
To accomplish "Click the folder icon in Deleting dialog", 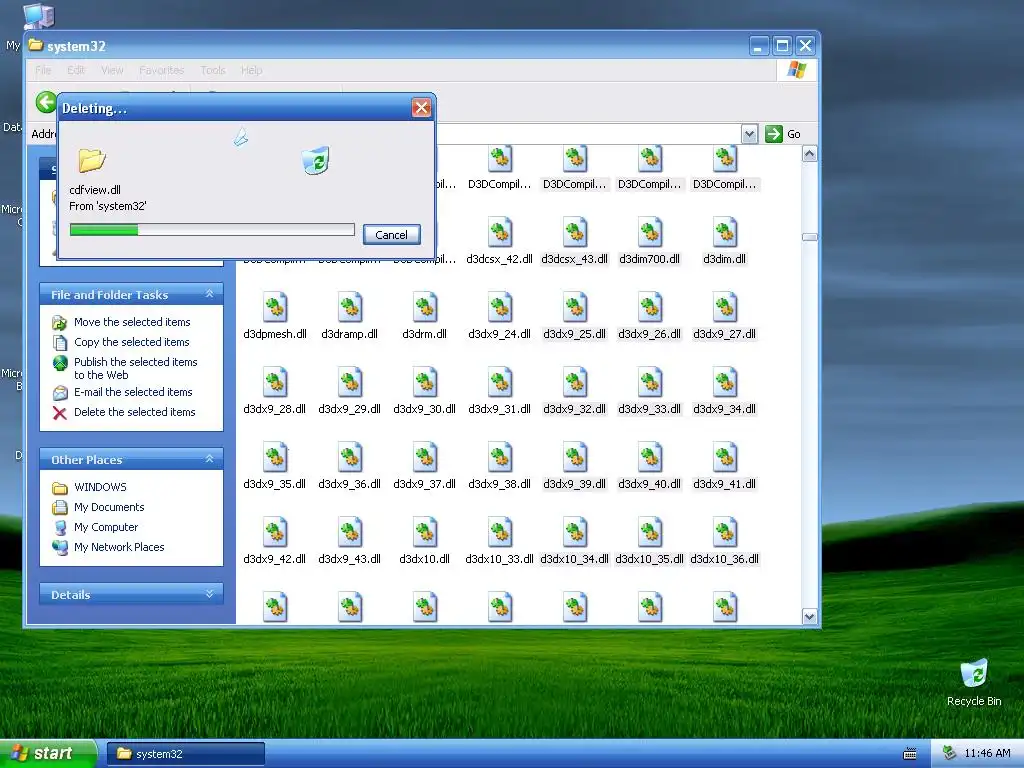I will tap(92, 160).
